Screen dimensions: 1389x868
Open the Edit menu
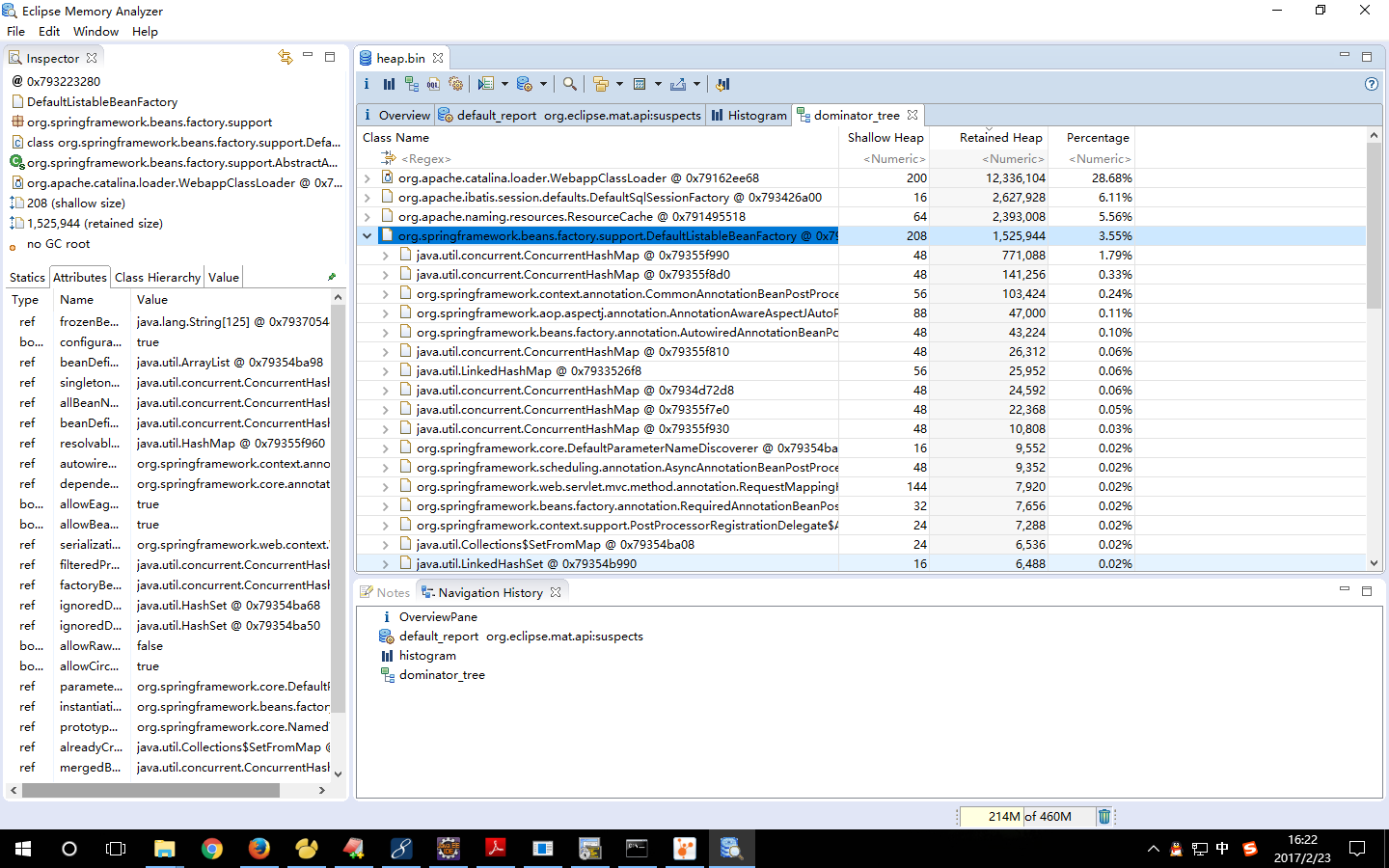[49, 31]
